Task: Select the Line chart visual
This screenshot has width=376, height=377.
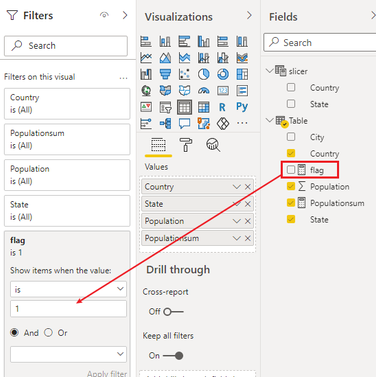Action: pyautogui.click(x=146, y=58)
